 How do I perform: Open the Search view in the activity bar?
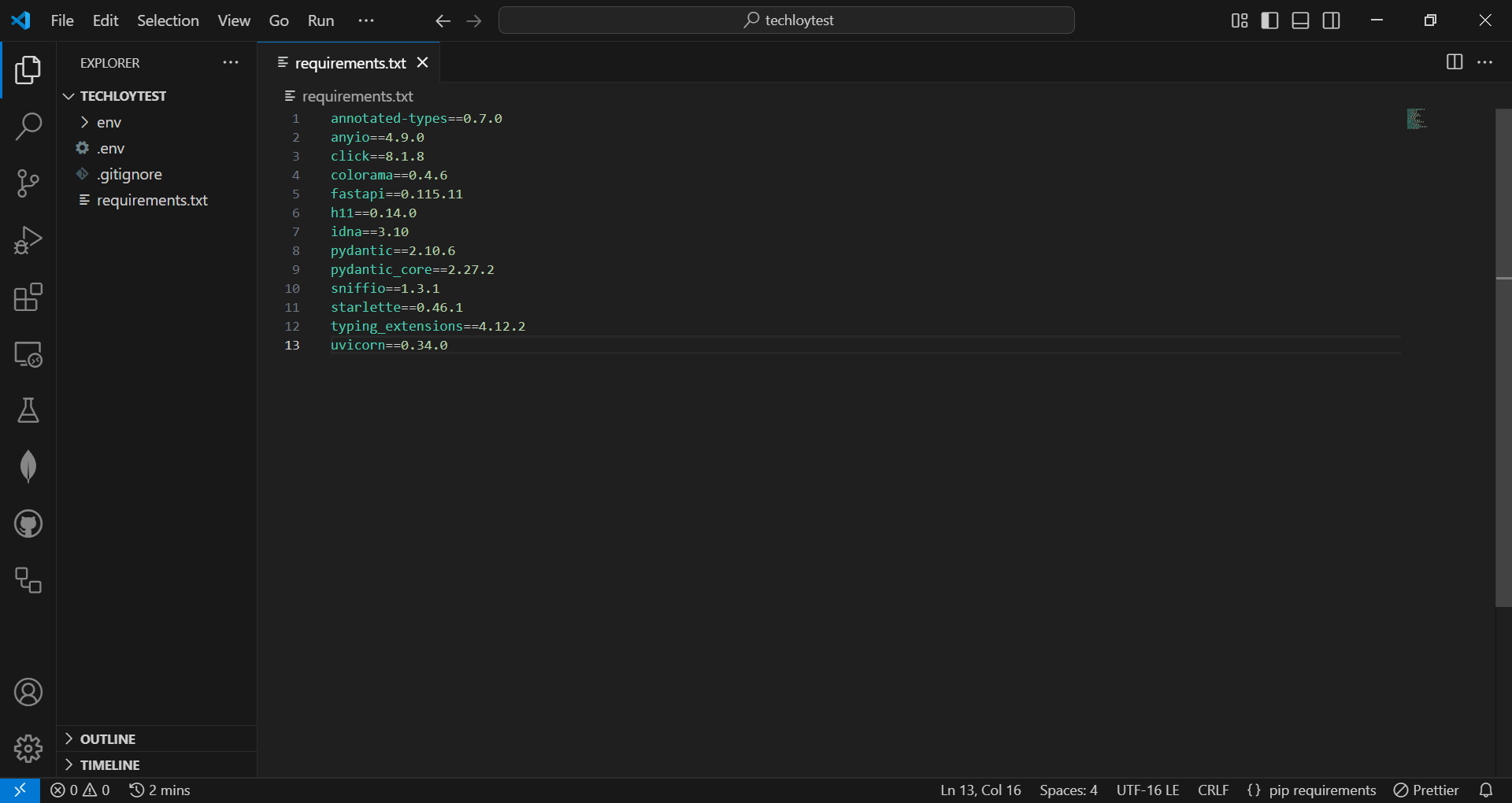tap(28, 126)
